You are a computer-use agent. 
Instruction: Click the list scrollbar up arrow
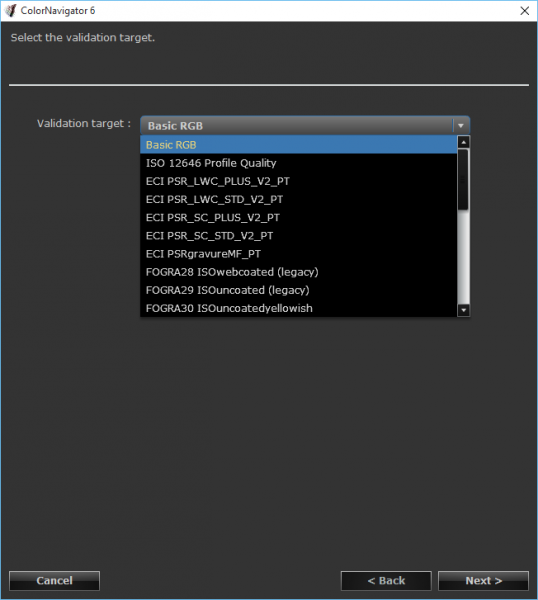click(x=463, y=142)
